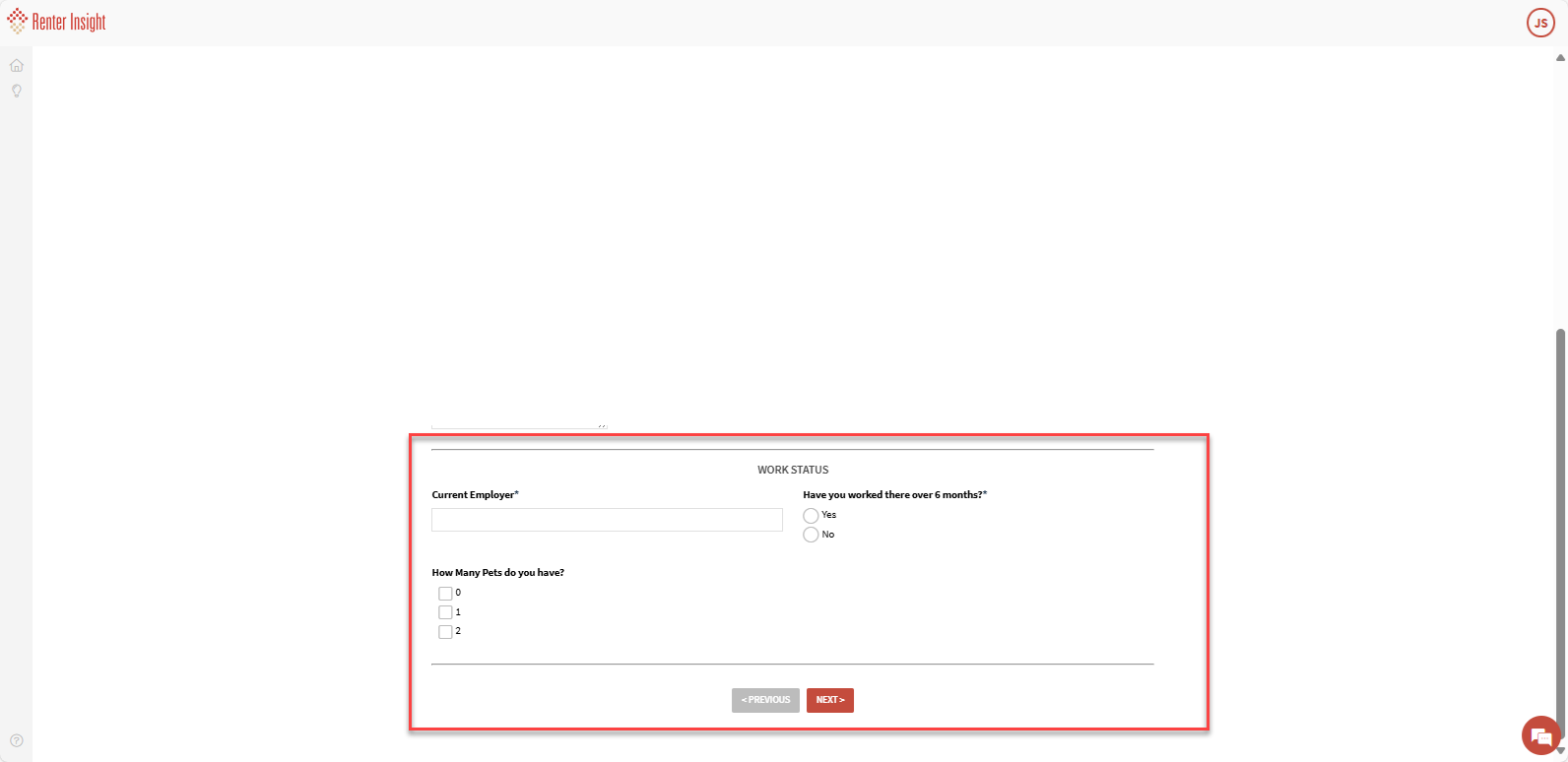The height and width of the screenshot is (762, 1568).
Task: Go back with the Previous button
Action: pyautogui.click(x=765, y=700)
